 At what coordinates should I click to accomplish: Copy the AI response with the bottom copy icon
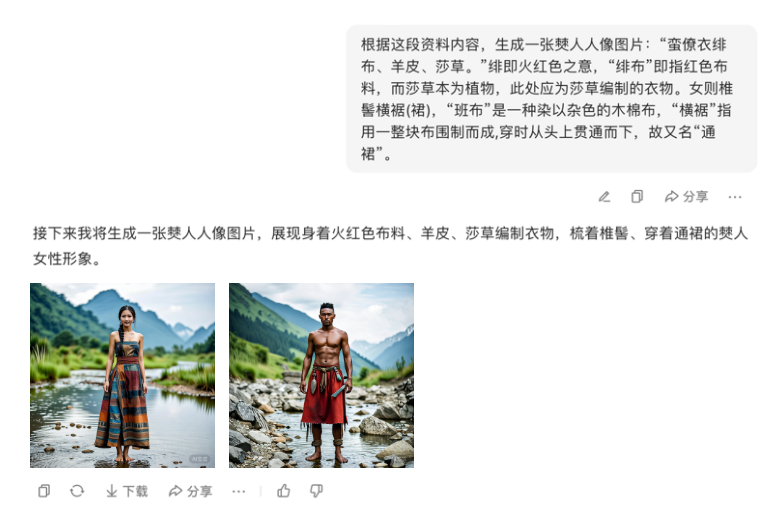click(x=44, y=491)
